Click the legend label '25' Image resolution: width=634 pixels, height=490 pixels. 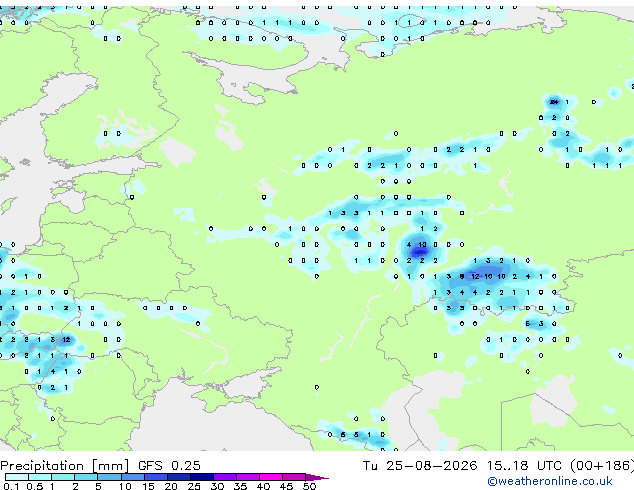194,486
